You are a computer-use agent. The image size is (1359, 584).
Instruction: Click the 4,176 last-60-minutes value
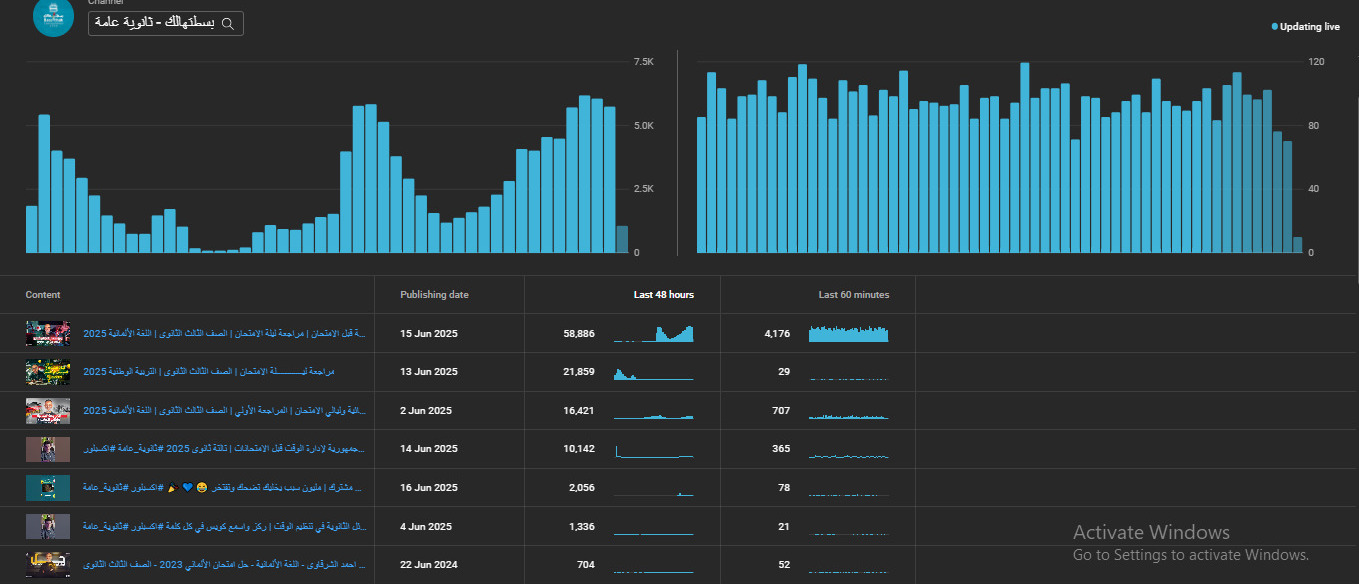(x=777, y=333)
